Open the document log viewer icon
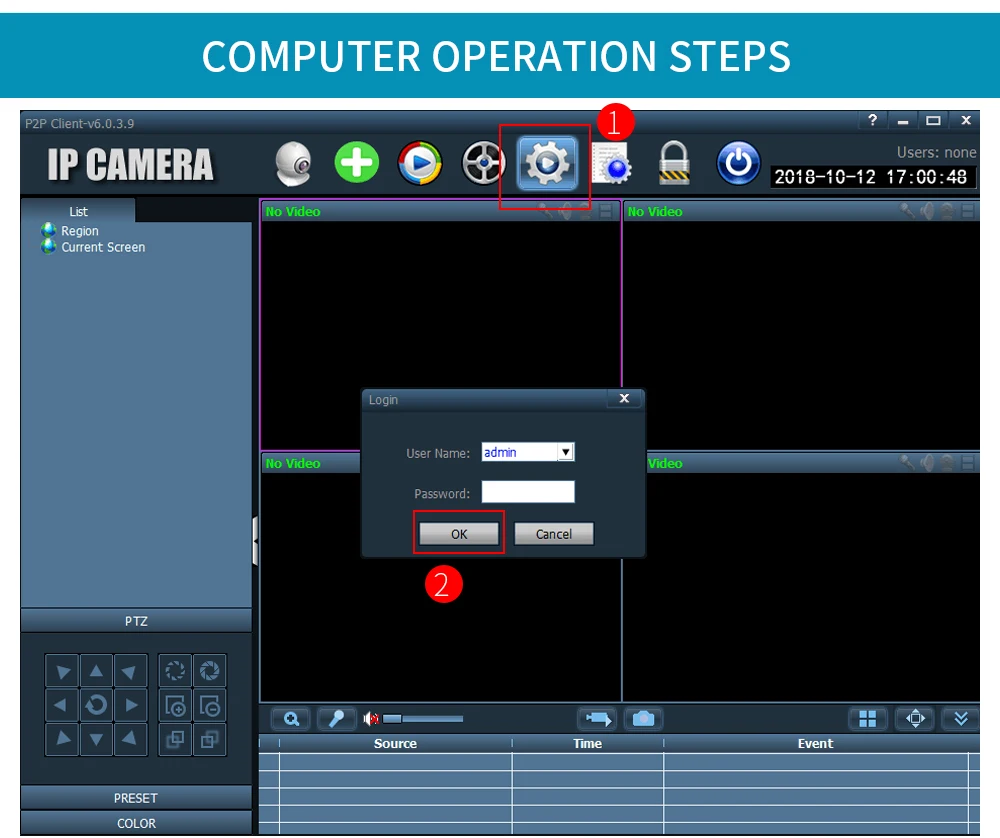The height and width of the screenshot is (838, 1000). click(611, 163)
